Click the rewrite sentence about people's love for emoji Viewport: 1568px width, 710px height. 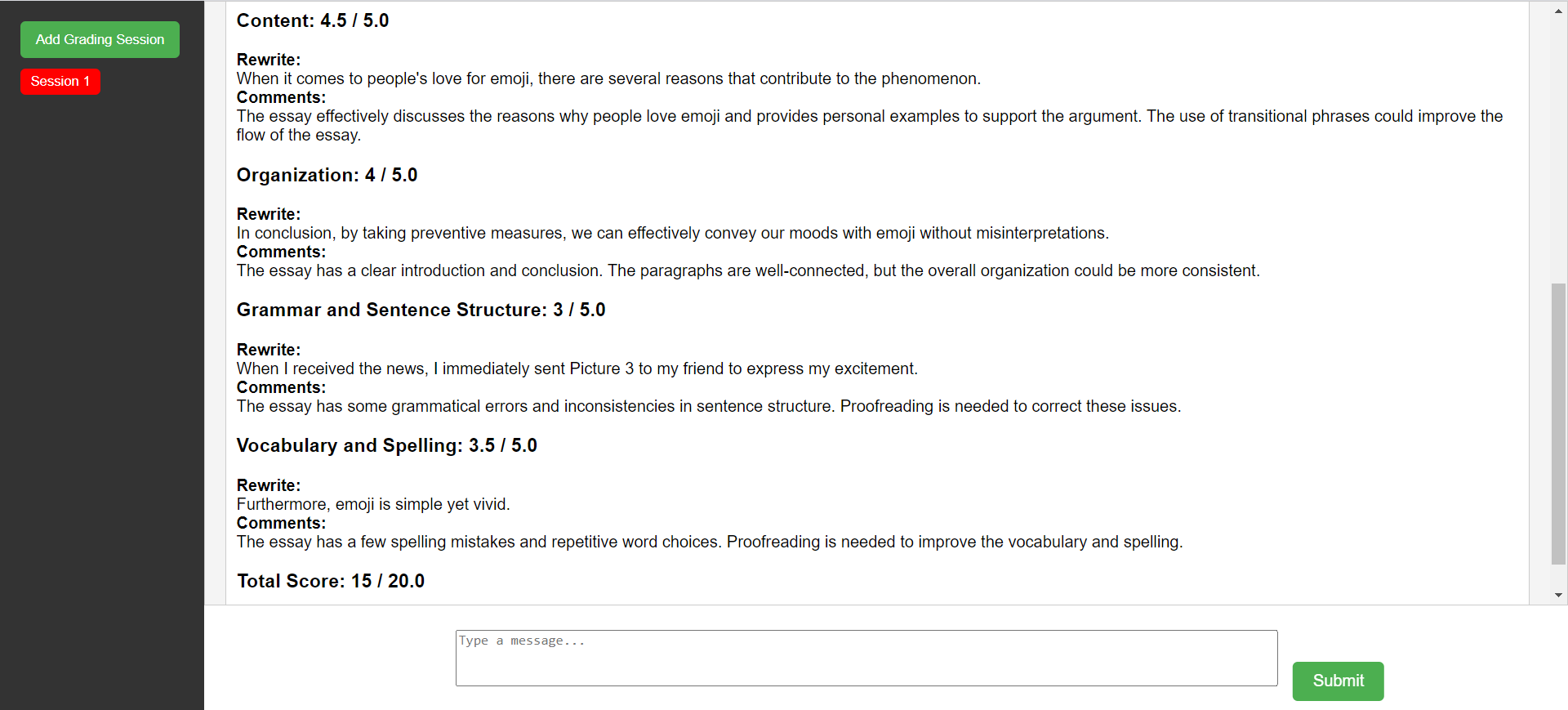[x=608, y=78]
